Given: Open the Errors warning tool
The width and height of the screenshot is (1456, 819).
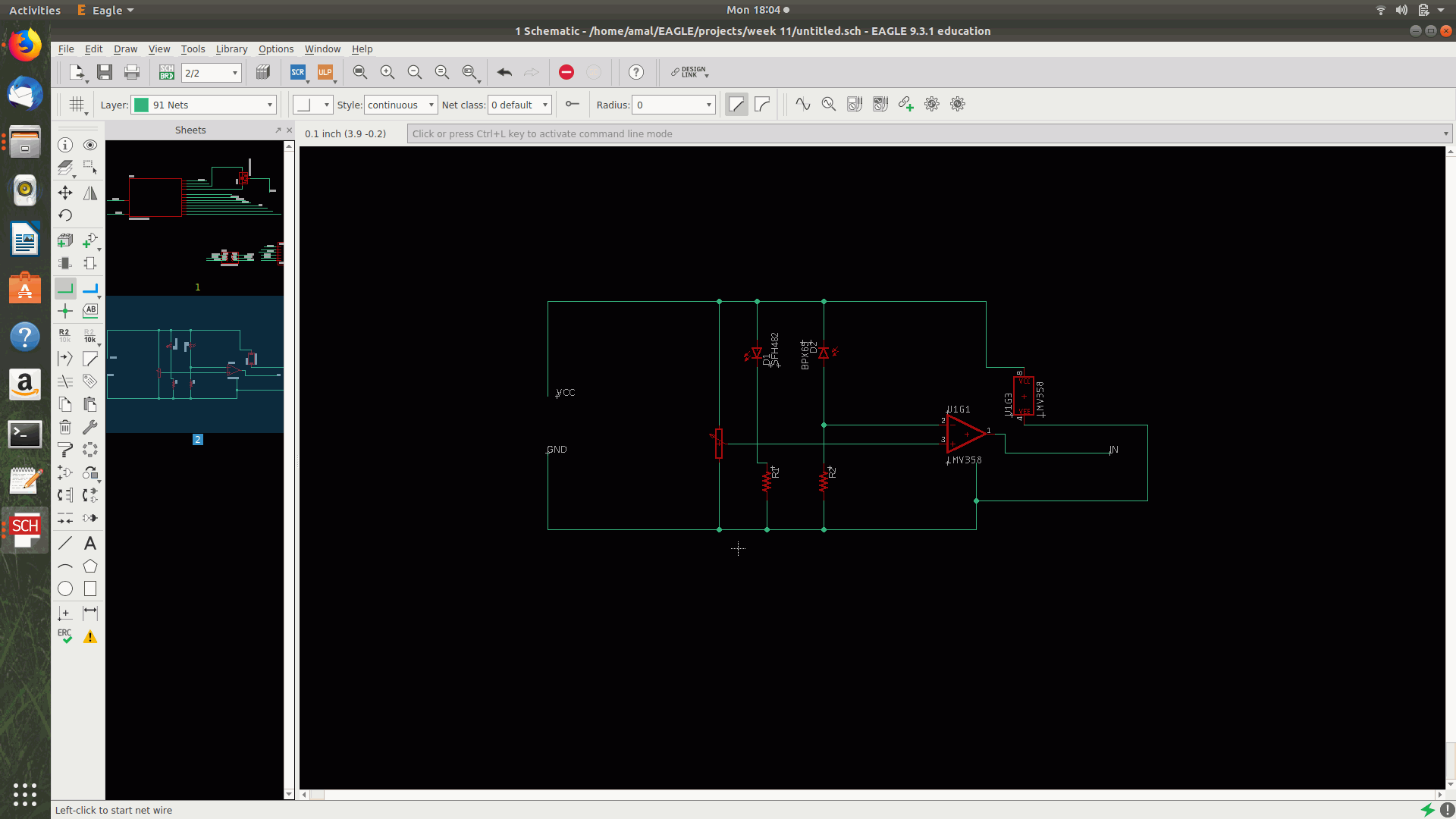Looking at the screenshot, I should point(90,636).
